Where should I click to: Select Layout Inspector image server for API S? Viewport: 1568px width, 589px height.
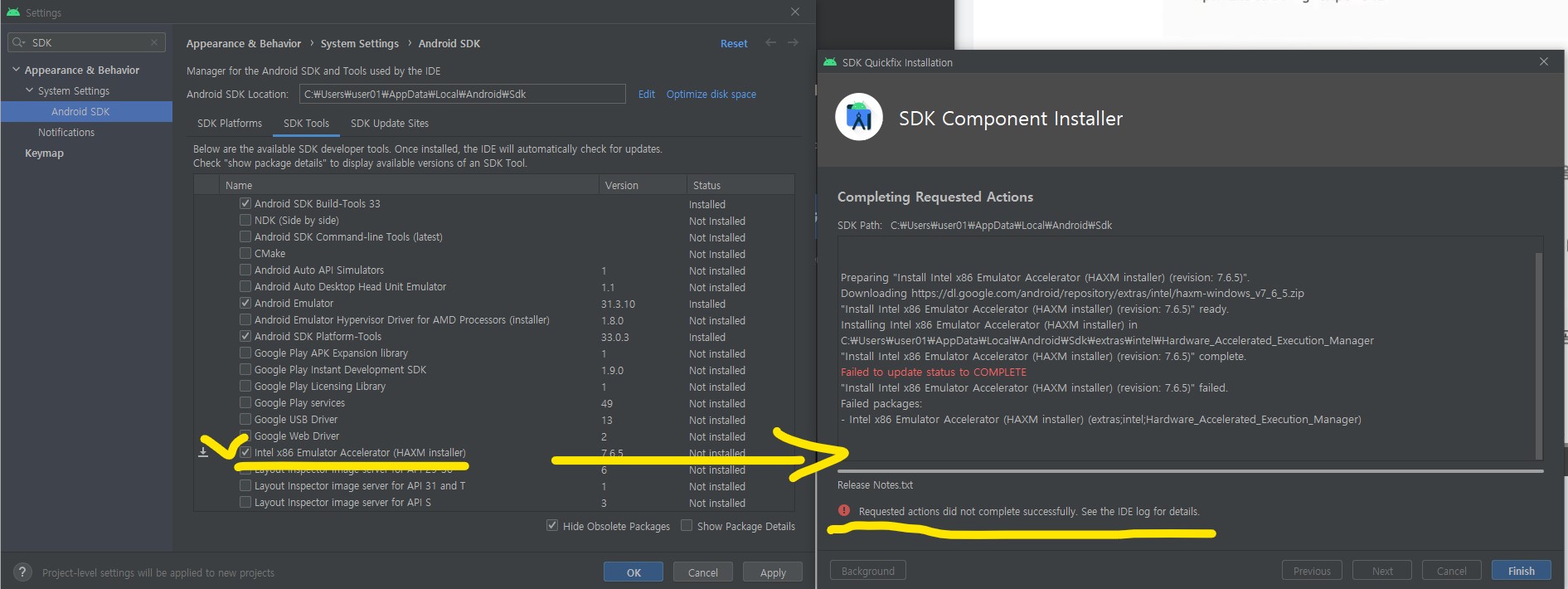click(x=342, y=502)
